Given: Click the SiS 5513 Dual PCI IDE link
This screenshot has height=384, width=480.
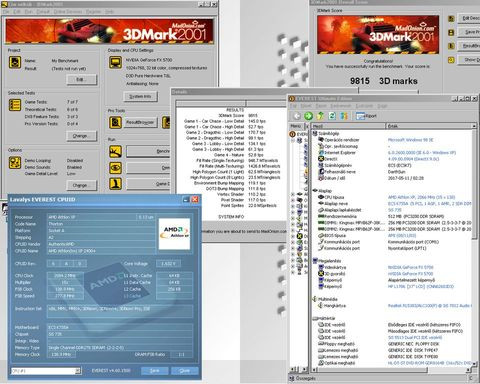Looking at the screenshot, I should pyautogui.click(x=415, y=337).
